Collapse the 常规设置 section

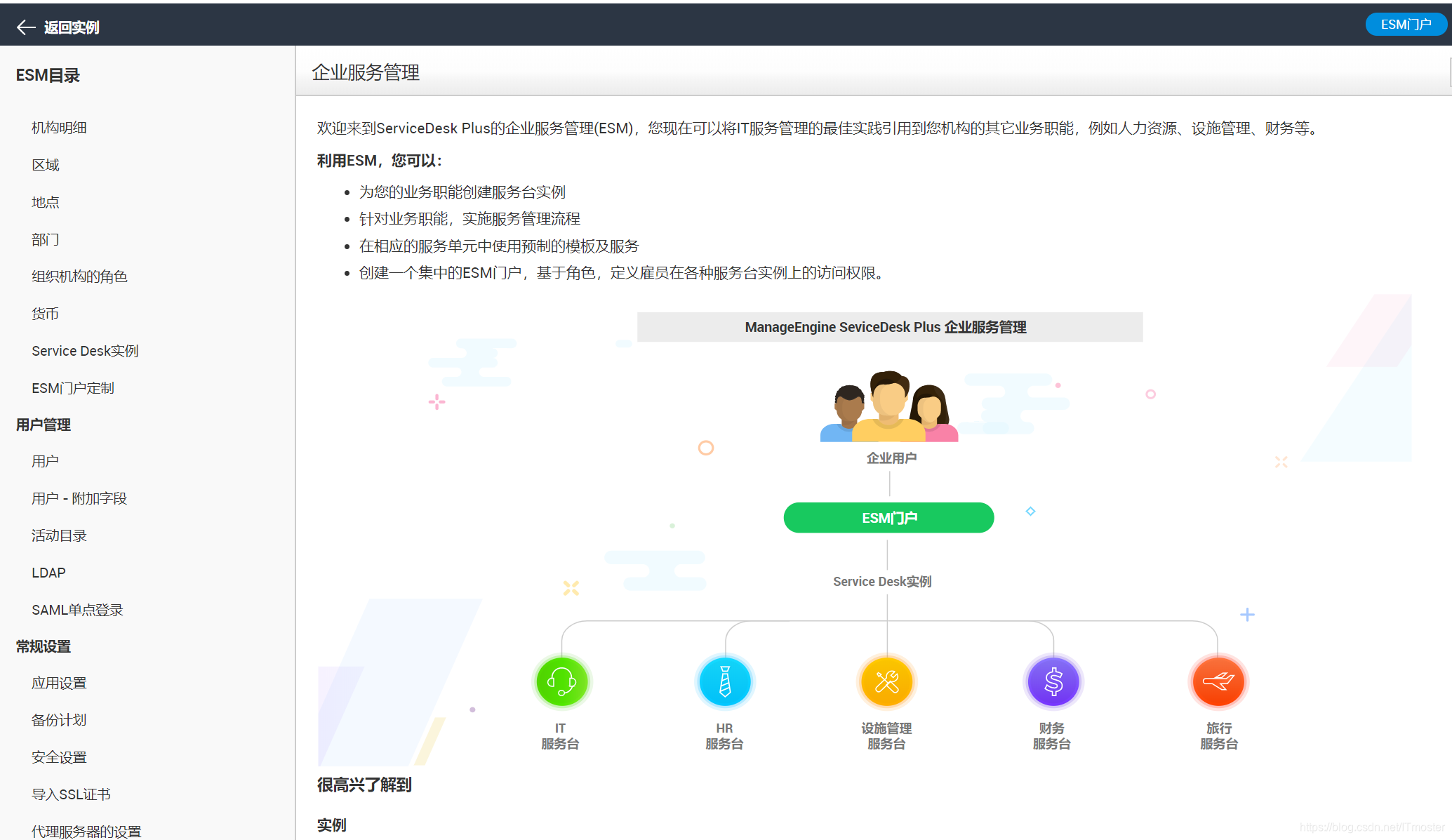pos(43,646)
